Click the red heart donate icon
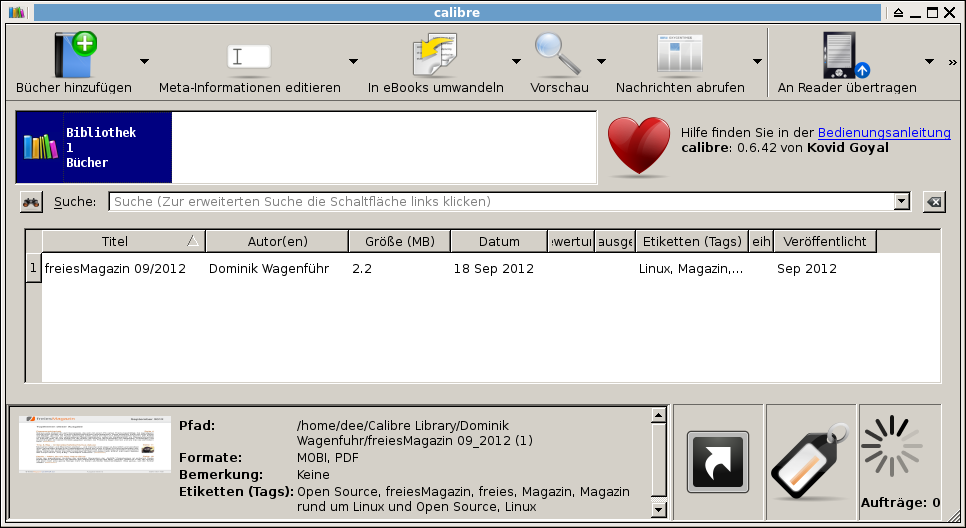This screenshot has width=966, height=528. [x=639, y=147]
